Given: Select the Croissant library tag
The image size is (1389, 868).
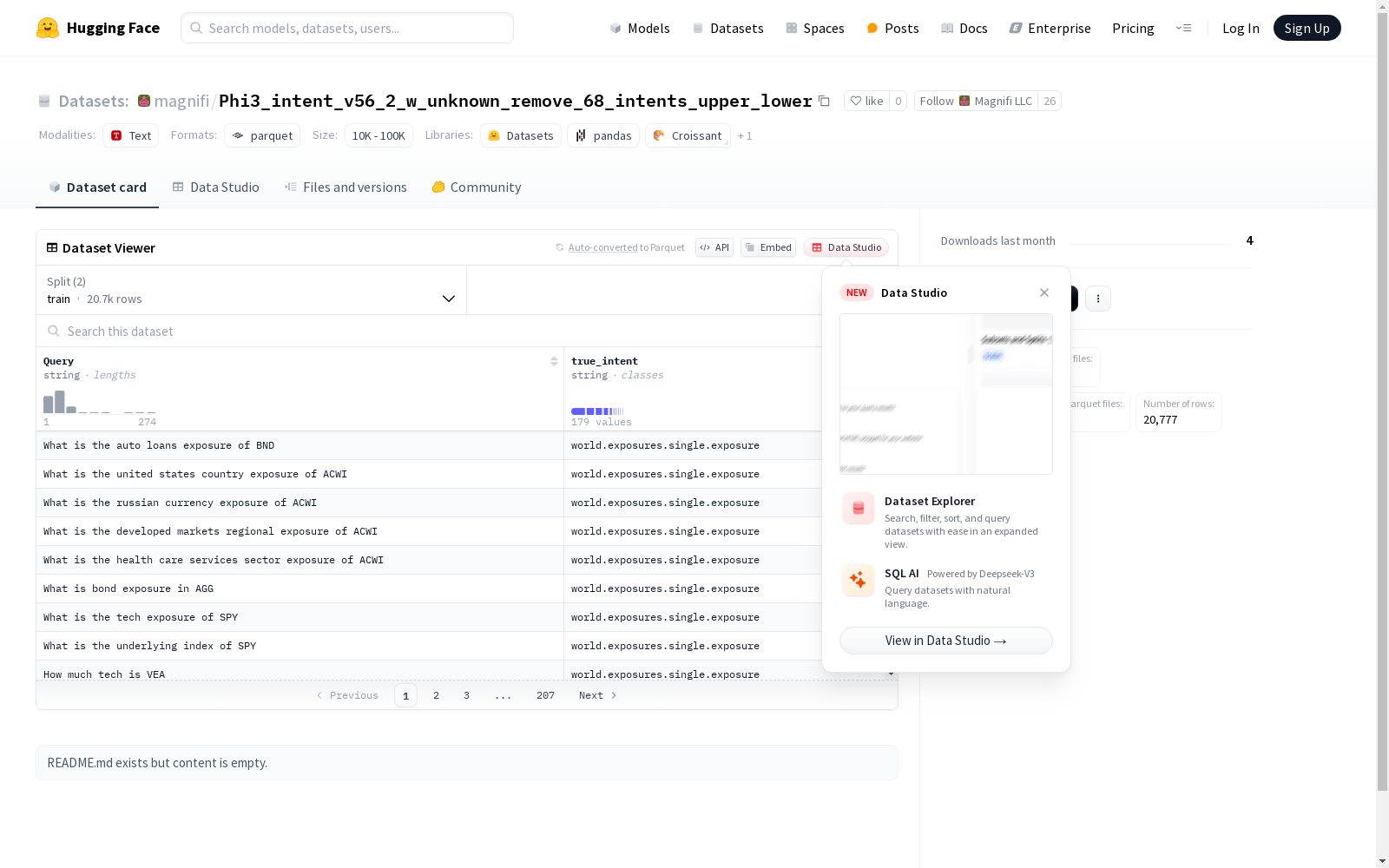Looking at the screenshot, I should tap(688, 135).
